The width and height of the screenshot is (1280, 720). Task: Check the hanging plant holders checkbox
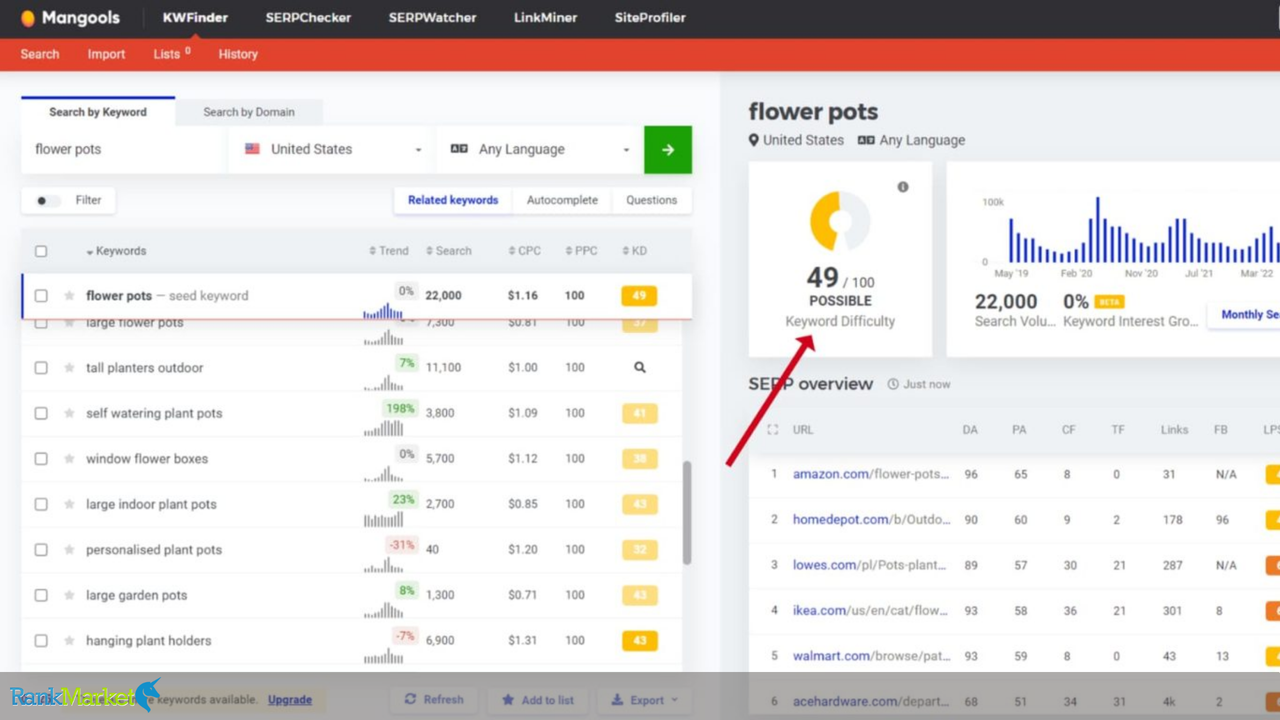click(41, 641)
